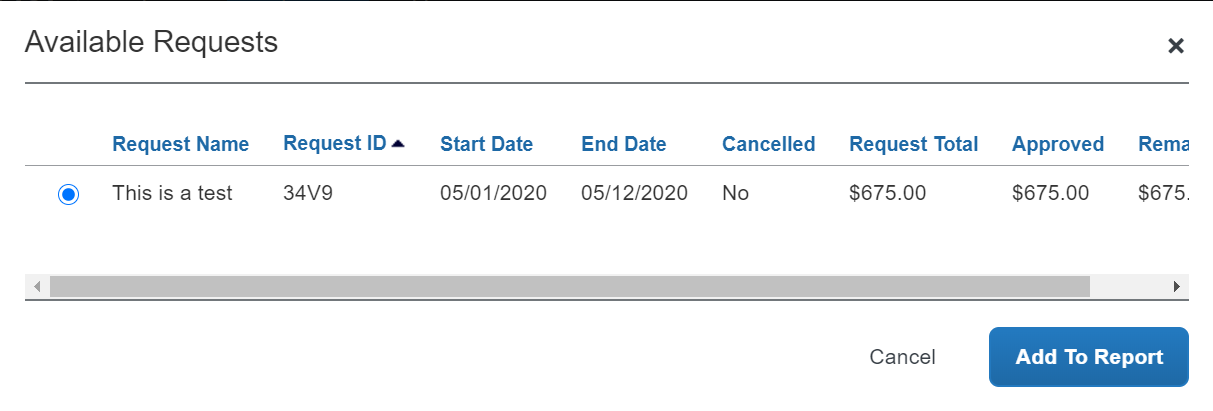
Task: Sort by End Date column
Action: (623, 144)
